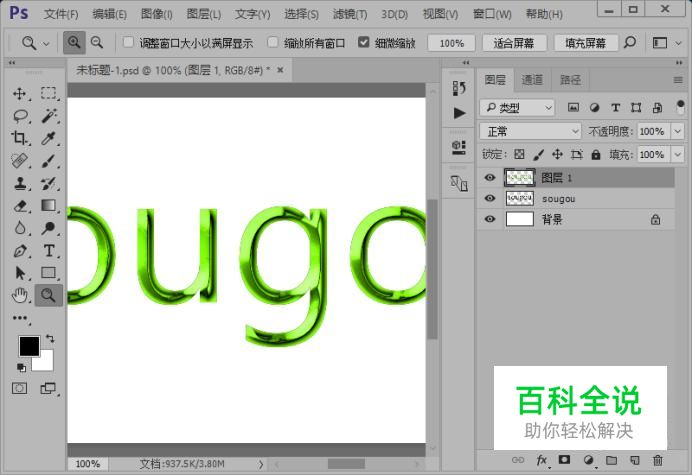Create a new layer group folder
This screenshot has width=692, height=475.
click(x=611, y=460)
